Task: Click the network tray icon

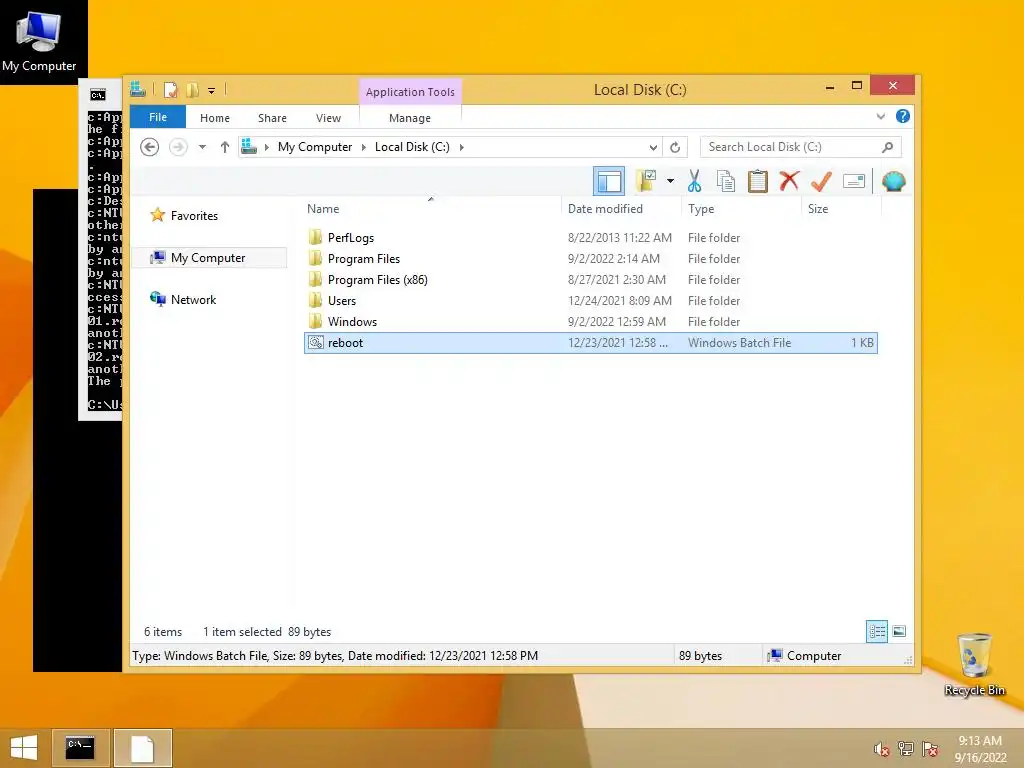Action: [906, 749]
